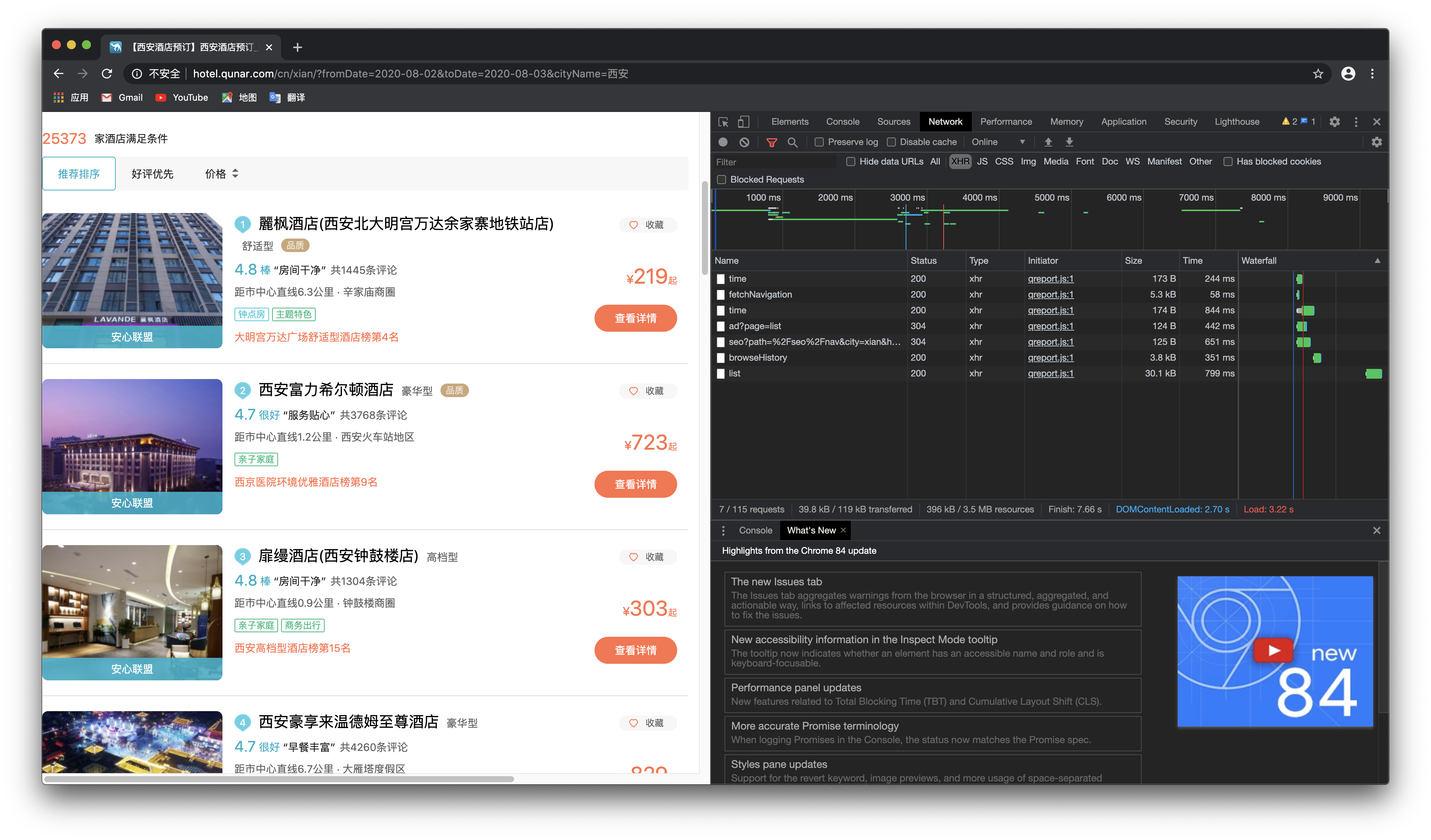Click the Waterfall column sort arrow
The image size is (1431, 840).
1377,260
